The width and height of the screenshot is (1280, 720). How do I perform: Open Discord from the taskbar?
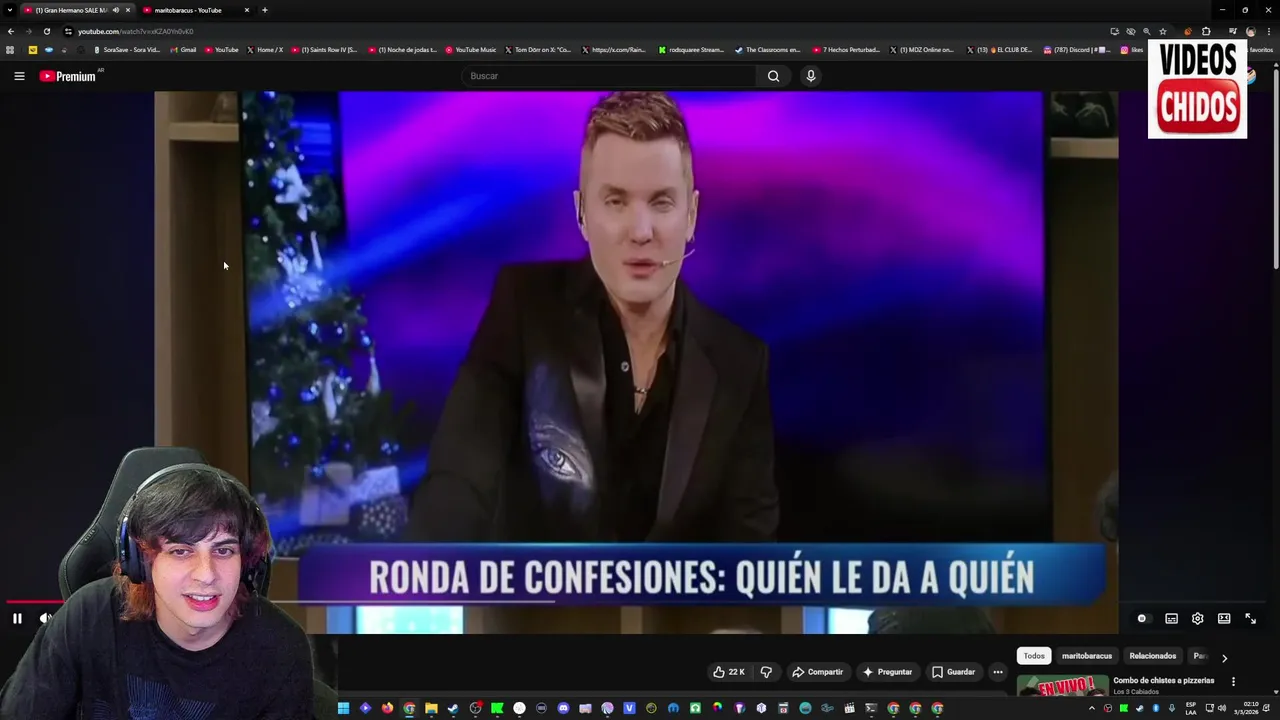pyautogui.click(x=563, y=708)
